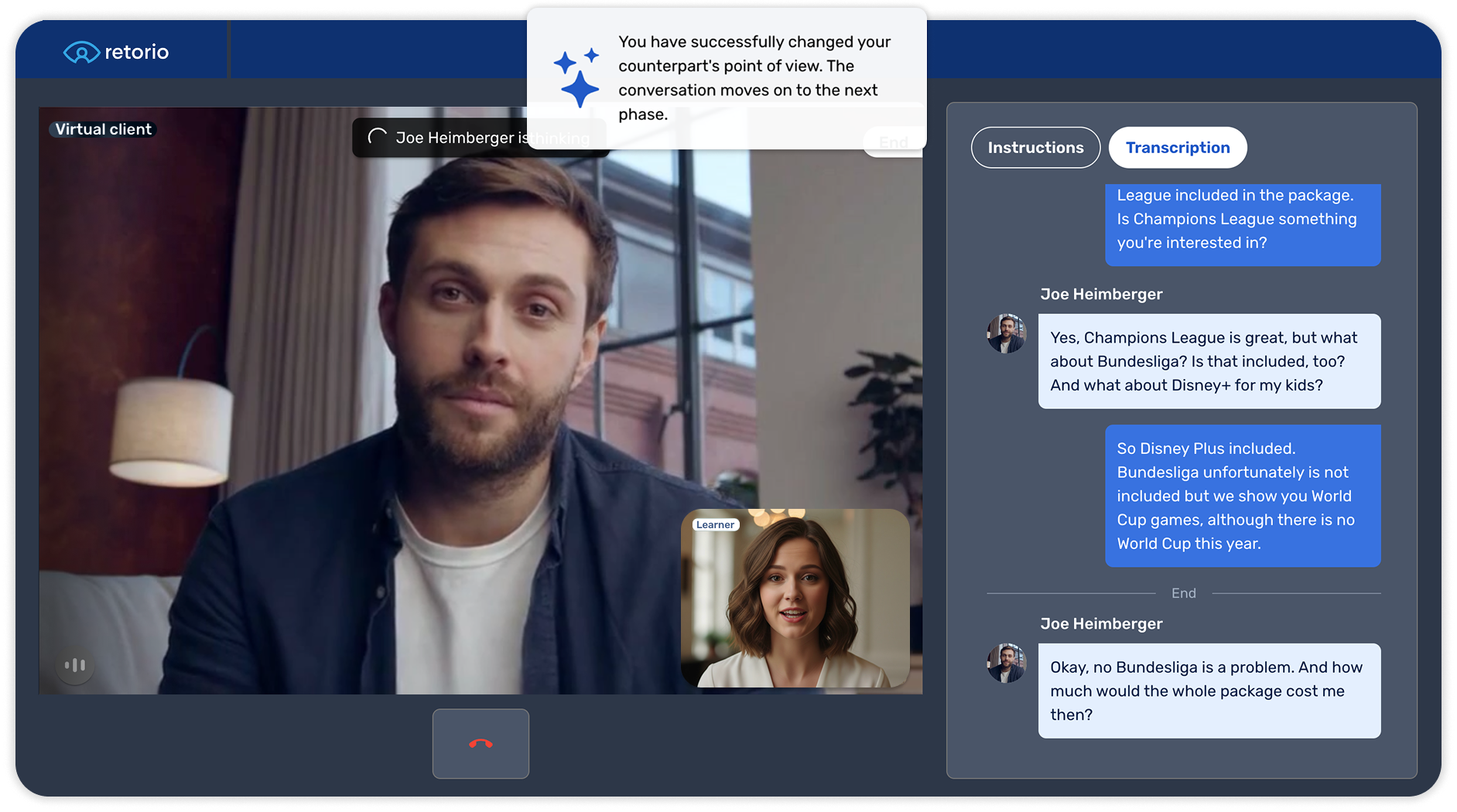Click Joe Heimberger's name in the transcript
Viewport: 1457px width, 812px height.
pos(1100,294)
